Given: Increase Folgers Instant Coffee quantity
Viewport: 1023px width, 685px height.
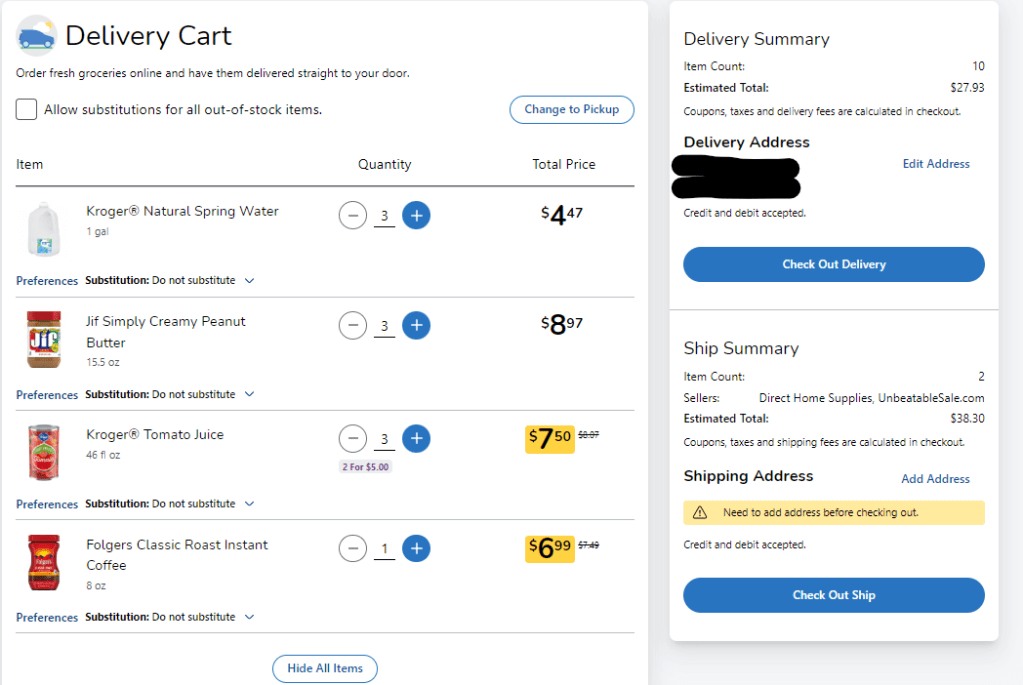Looking at the screenshot, I should (416, 548).
